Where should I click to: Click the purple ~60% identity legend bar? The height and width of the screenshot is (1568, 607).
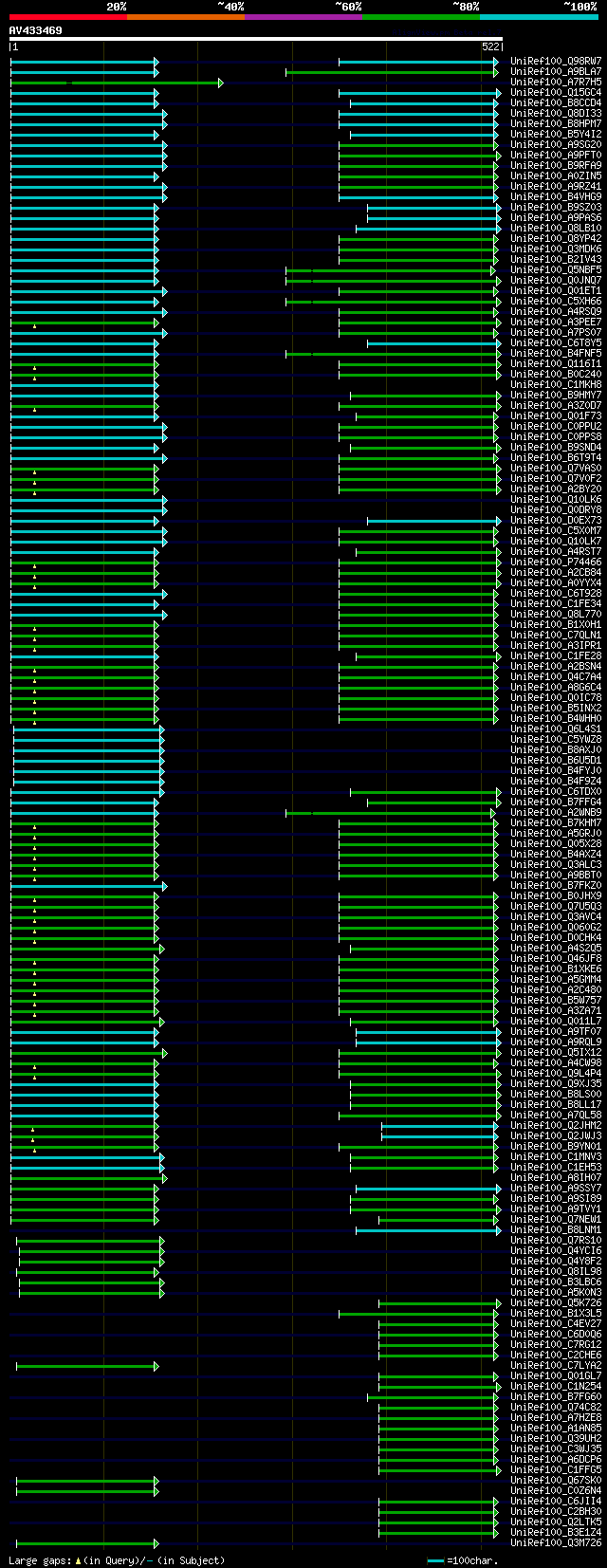click(x=303, y=16)
